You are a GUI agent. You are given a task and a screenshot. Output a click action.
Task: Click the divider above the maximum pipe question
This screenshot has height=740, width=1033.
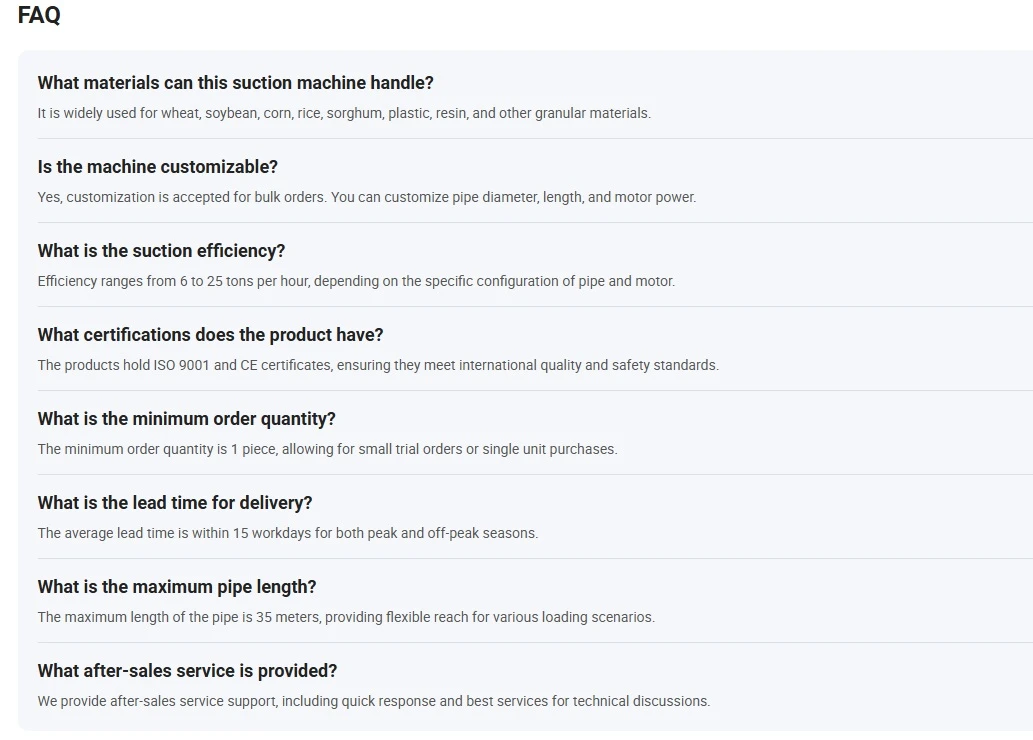tap(535, 559)
